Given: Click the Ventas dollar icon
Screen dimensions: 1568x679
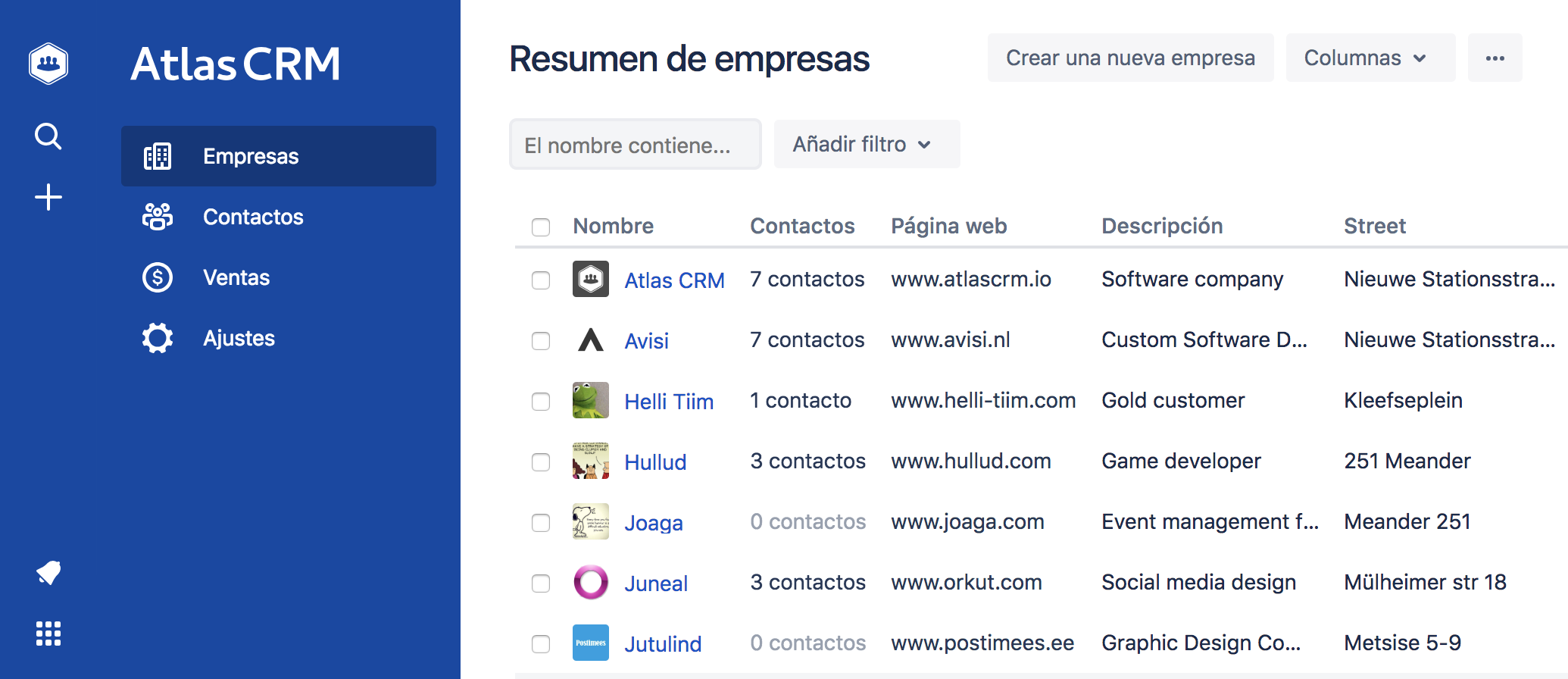Looking at the screenshot, I should (158, 277).
